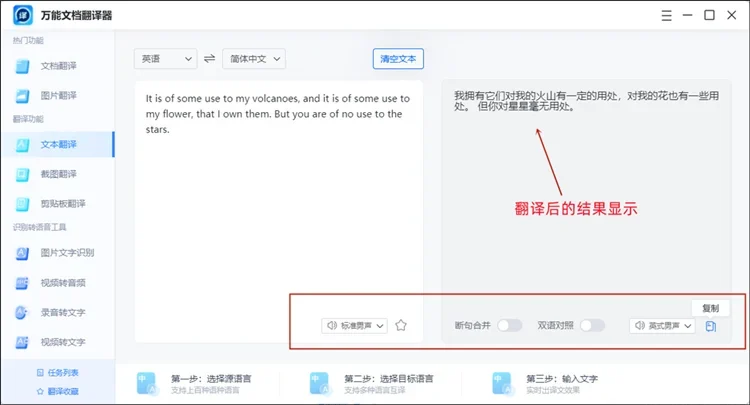Expand the 英式男声 voice dropdown arrow
This screenshot has height=405, width=750.
688,326
